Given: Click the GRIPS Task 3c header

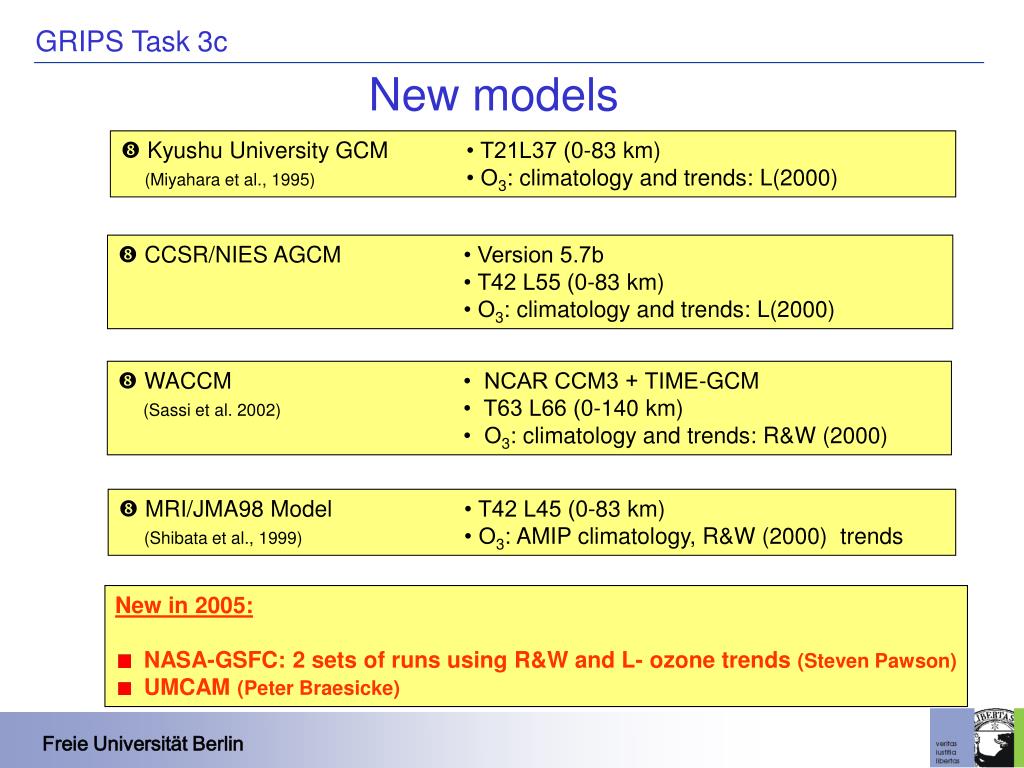Looking at the screenshot, I should 131,42.
